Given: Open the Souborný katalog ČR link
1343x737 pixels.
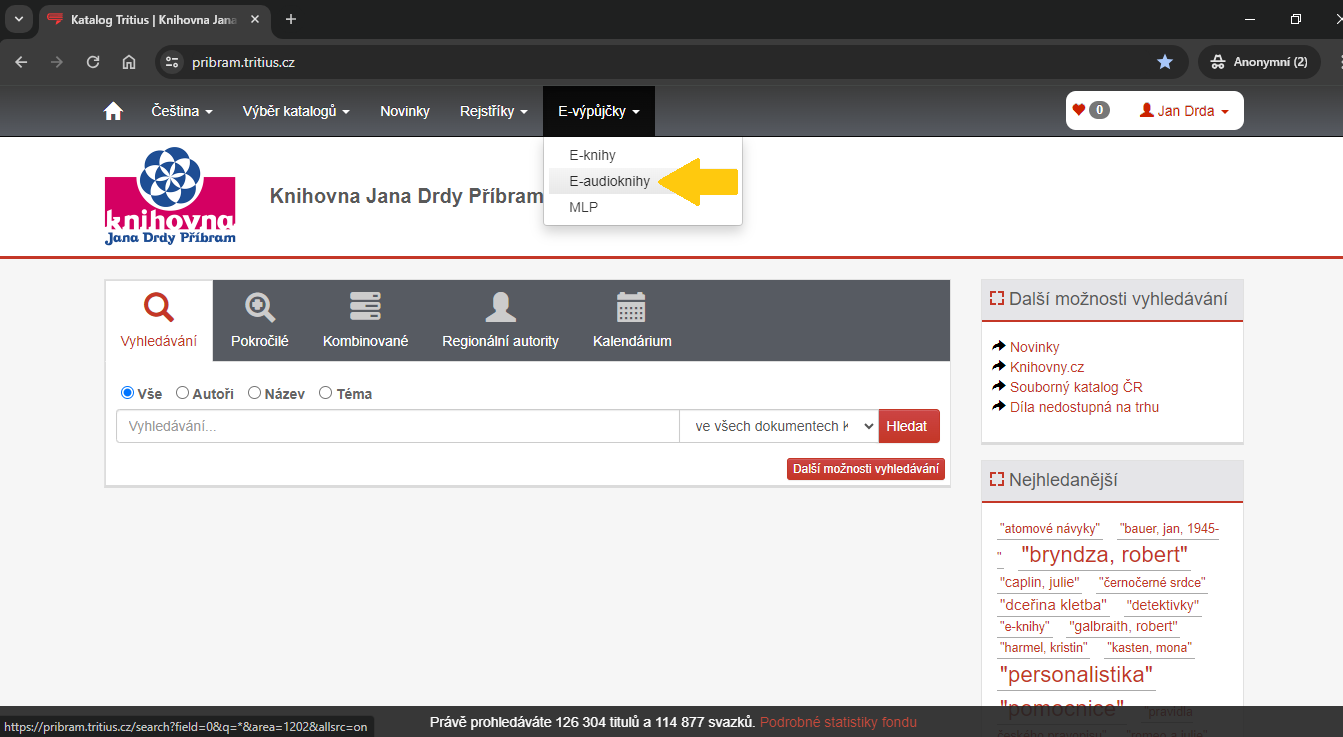Looking at the screenshot, I should pyautogui.click(x=1075, y=387).
